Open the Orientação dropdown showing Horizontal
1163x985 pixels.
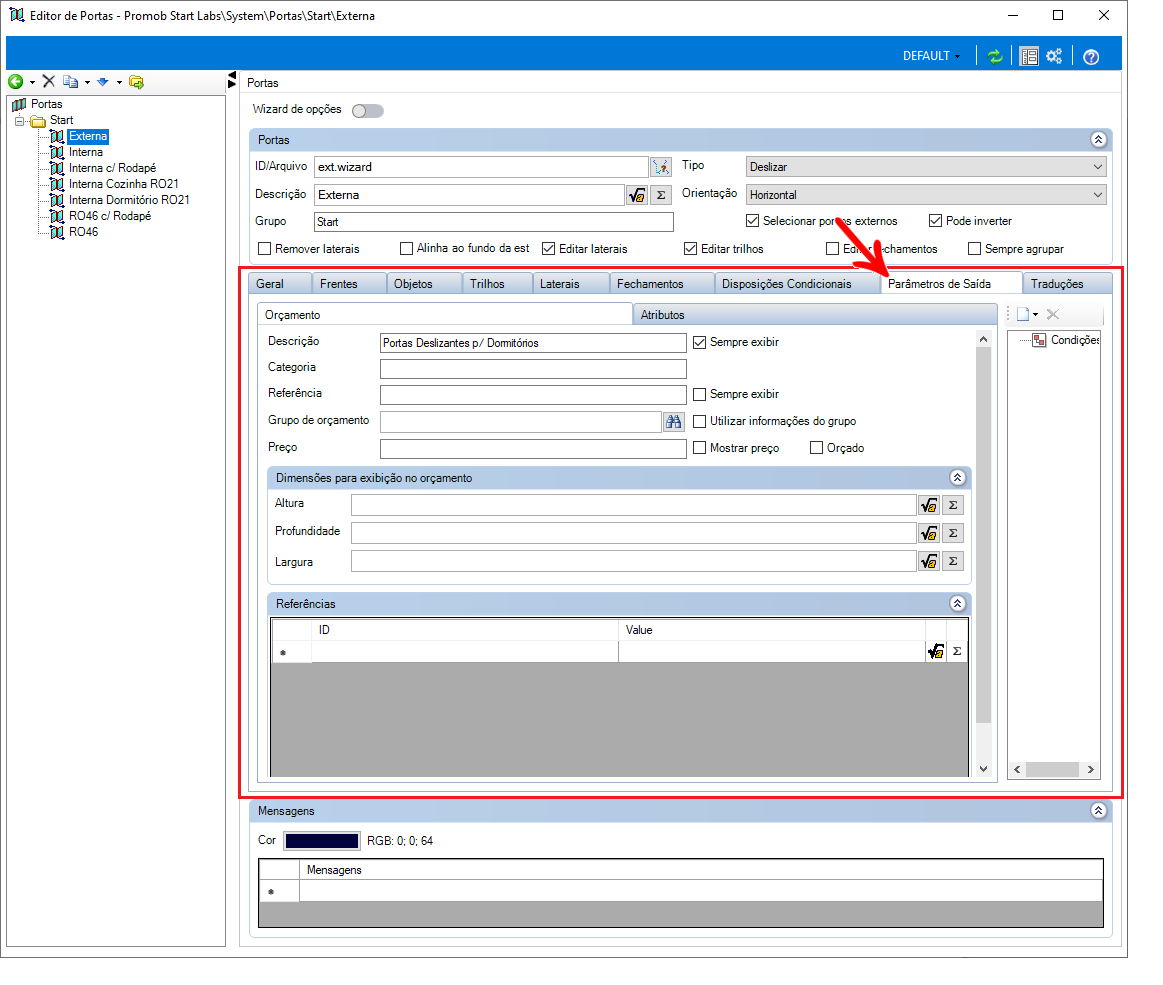(x=926, y=195)
